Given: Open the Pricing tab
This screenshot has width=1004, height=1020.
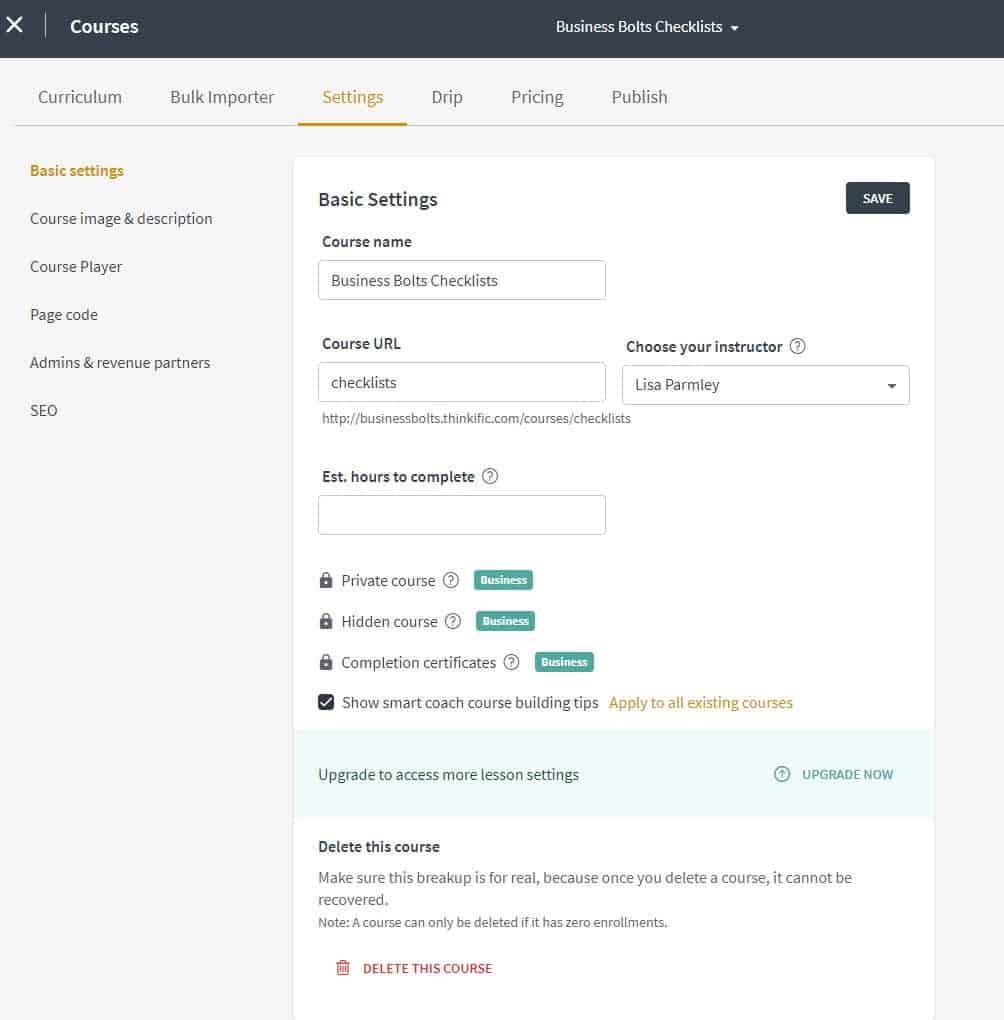Looking at the screenshot, I should (537, 97).
